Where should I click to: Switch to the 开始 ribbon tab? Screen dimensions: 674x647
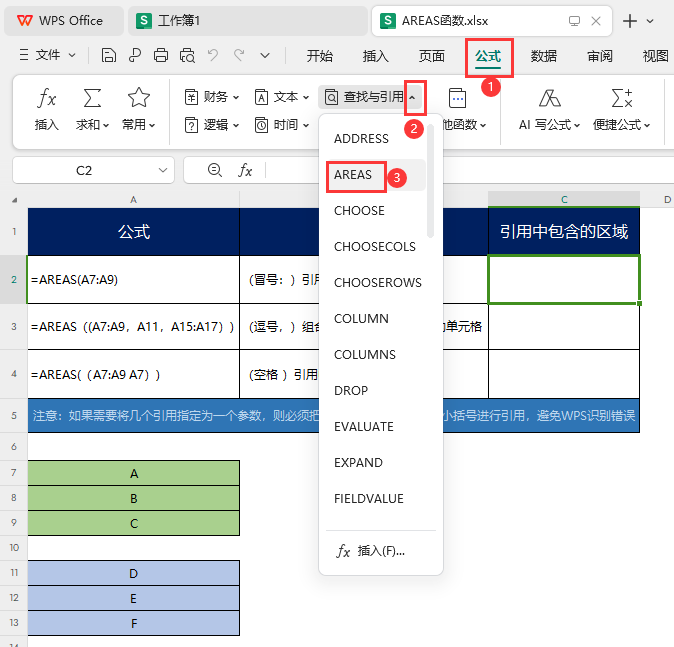[x=319, y=56]
